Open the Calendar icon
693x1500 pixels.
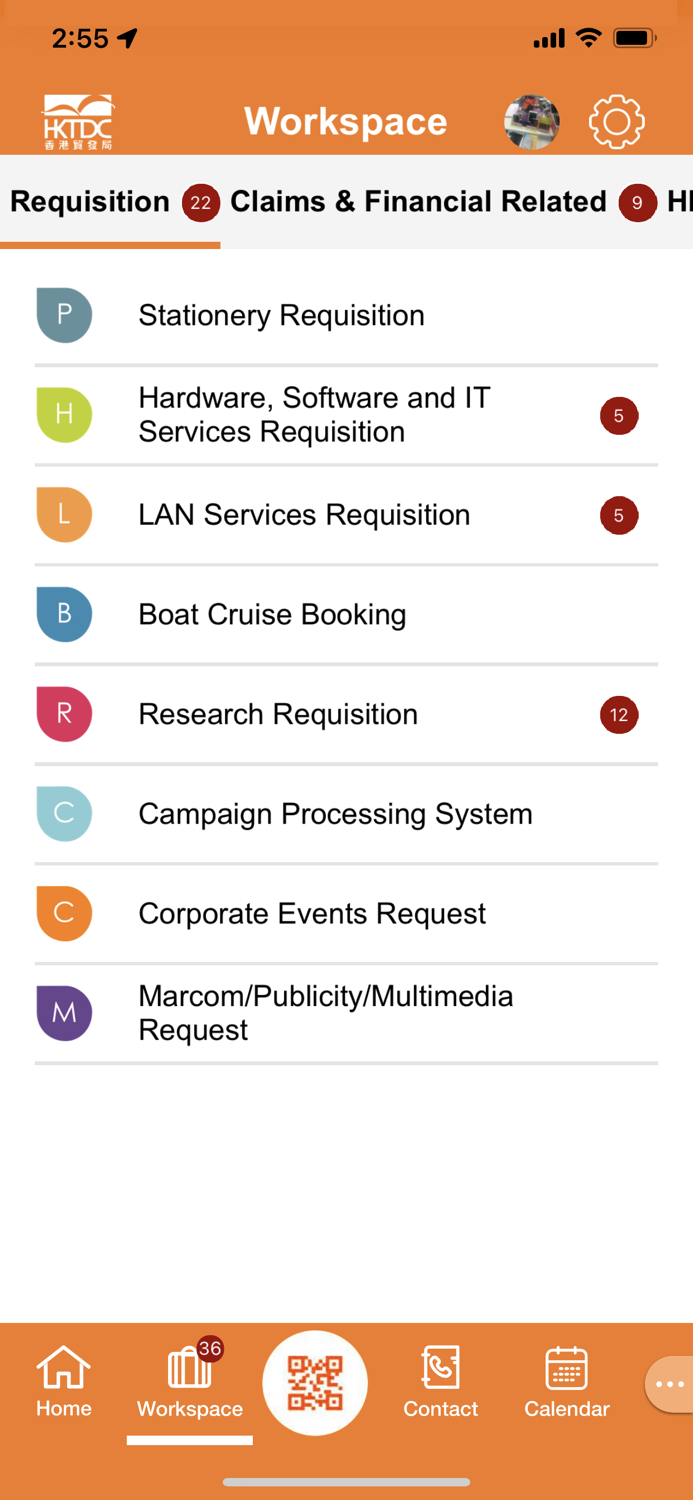(566, 1382)
